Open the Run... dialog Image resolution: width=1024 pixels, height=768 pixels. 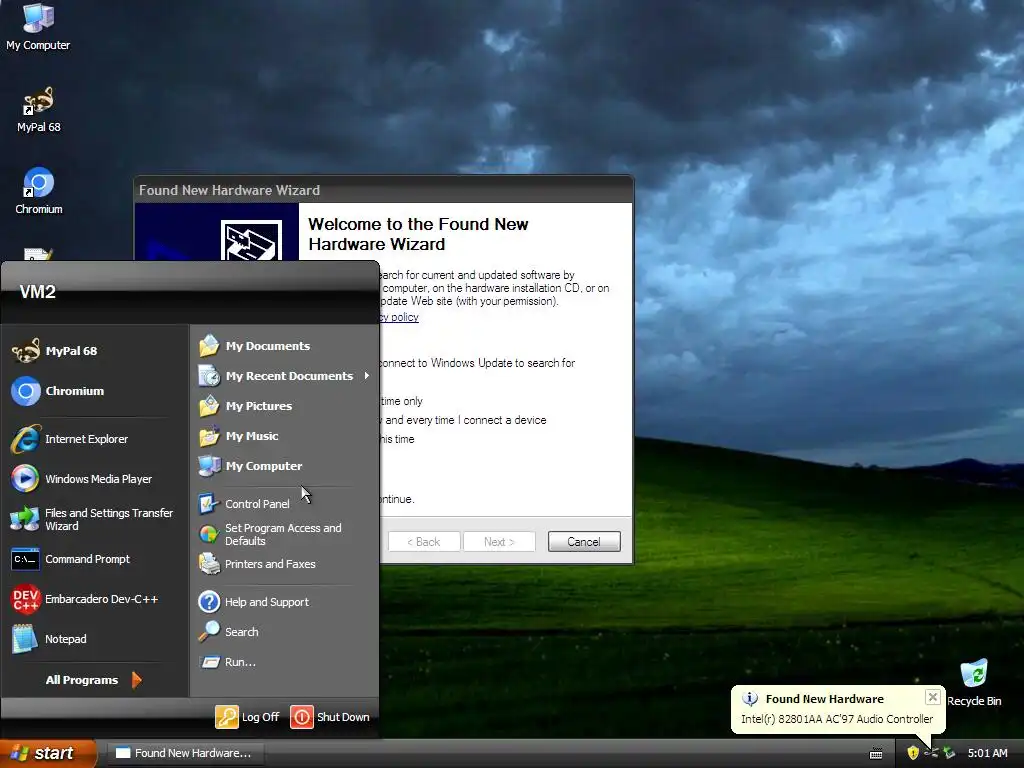[284, 662]
